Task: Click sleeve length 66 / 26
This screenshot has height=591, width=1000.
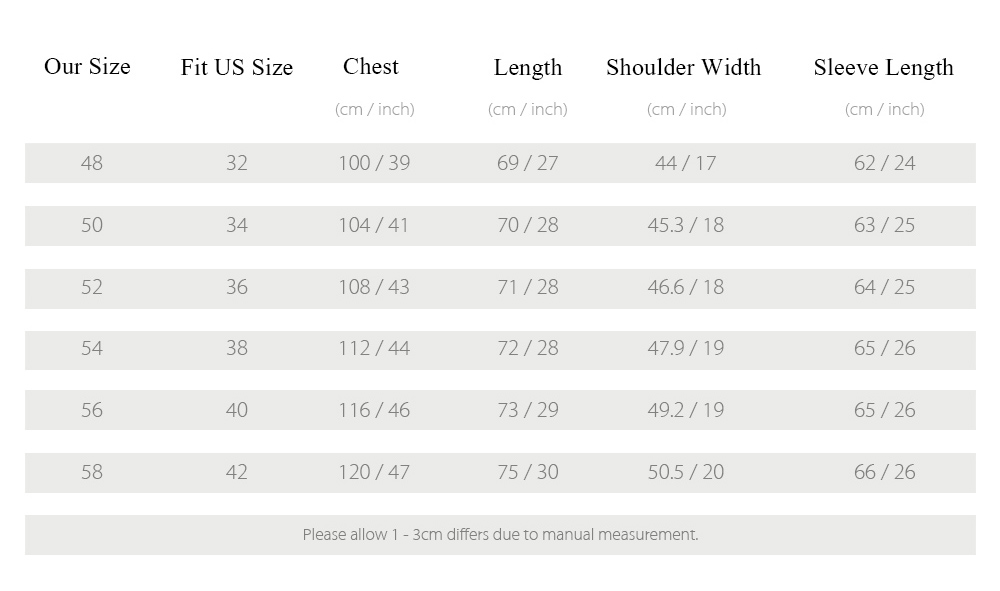Action: [x=885, y=472]
